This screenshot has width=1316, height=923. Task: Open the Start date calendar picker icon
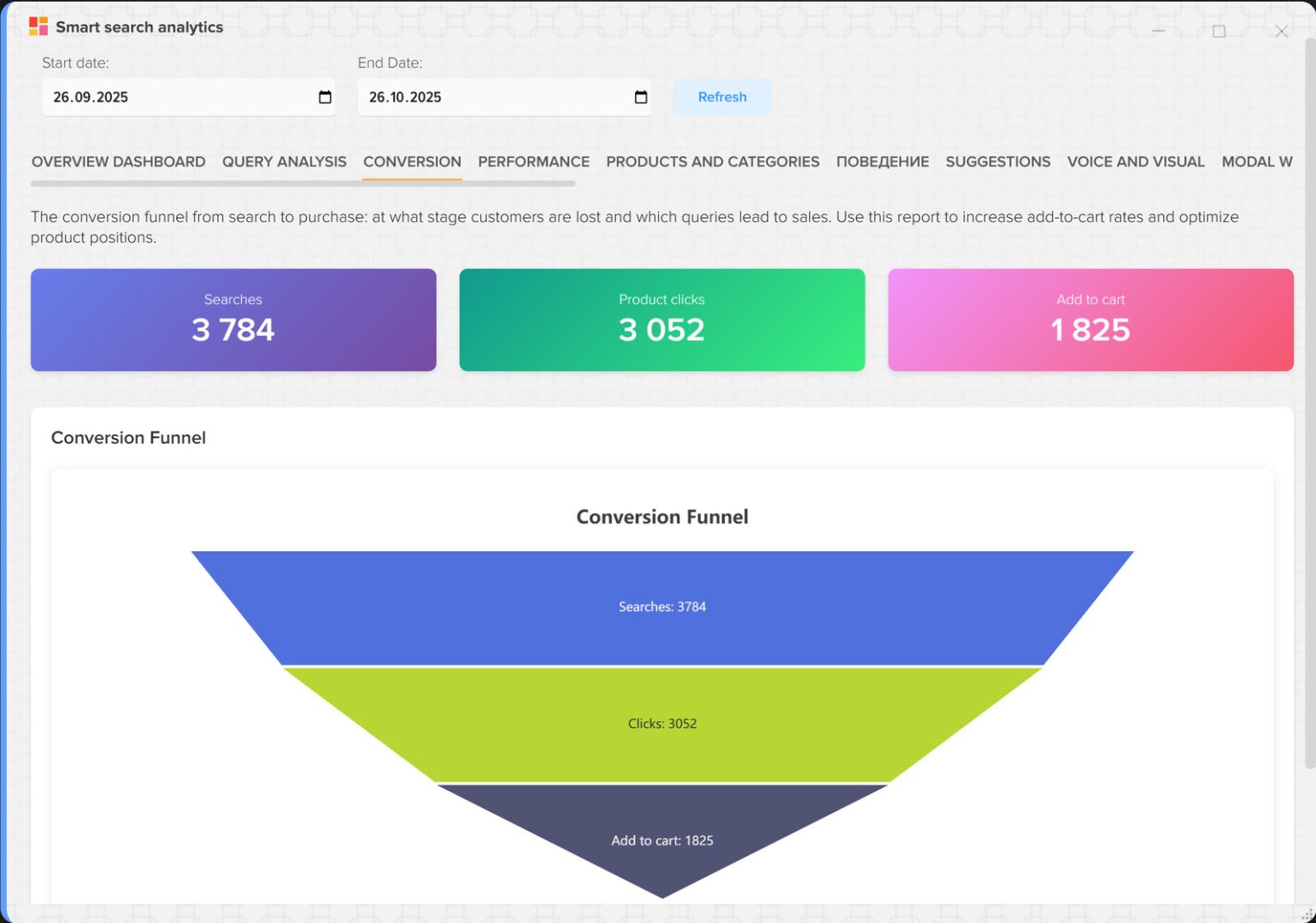pyautogui.click(x=325, y=97)
